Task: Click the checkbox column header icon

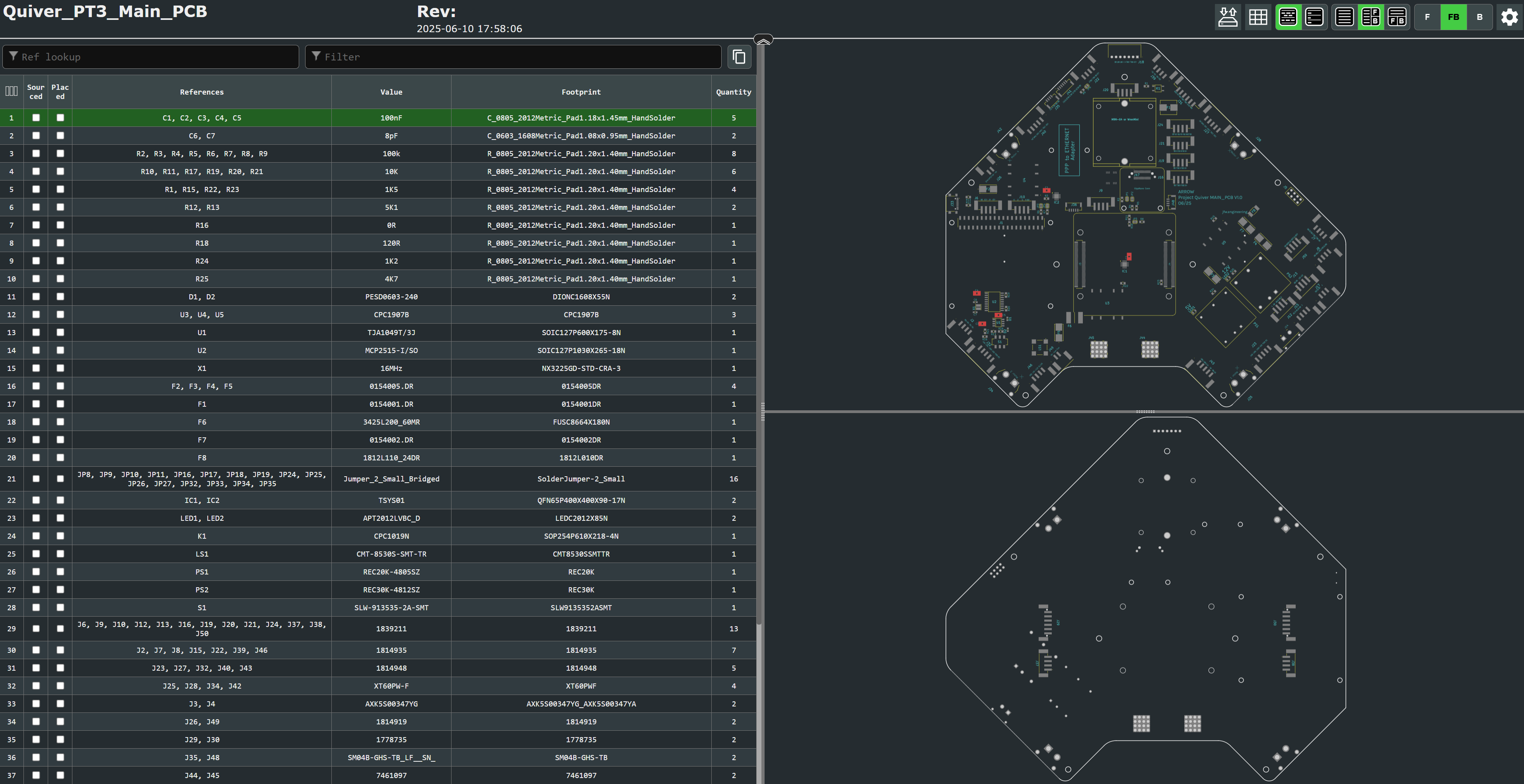Action: click(12, 91)
